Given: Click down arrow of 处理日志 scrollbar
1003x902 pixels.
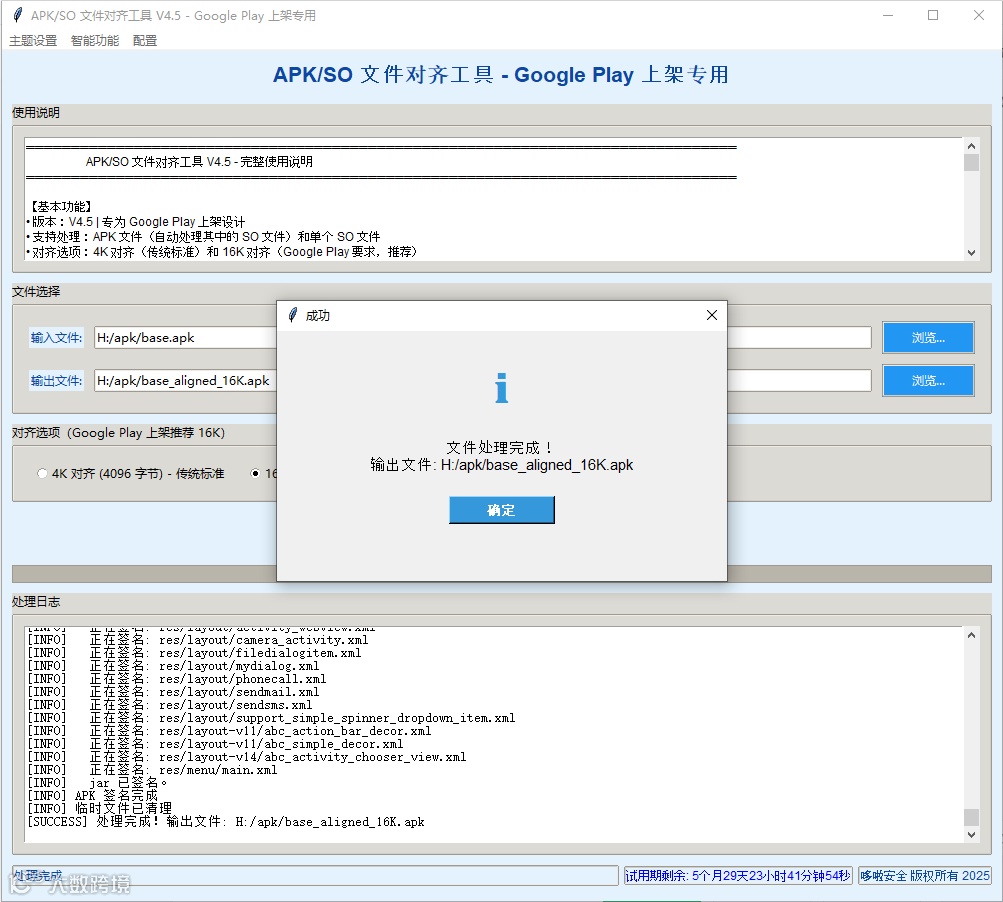Looking at the screenshot, I should tap(971, 834).
